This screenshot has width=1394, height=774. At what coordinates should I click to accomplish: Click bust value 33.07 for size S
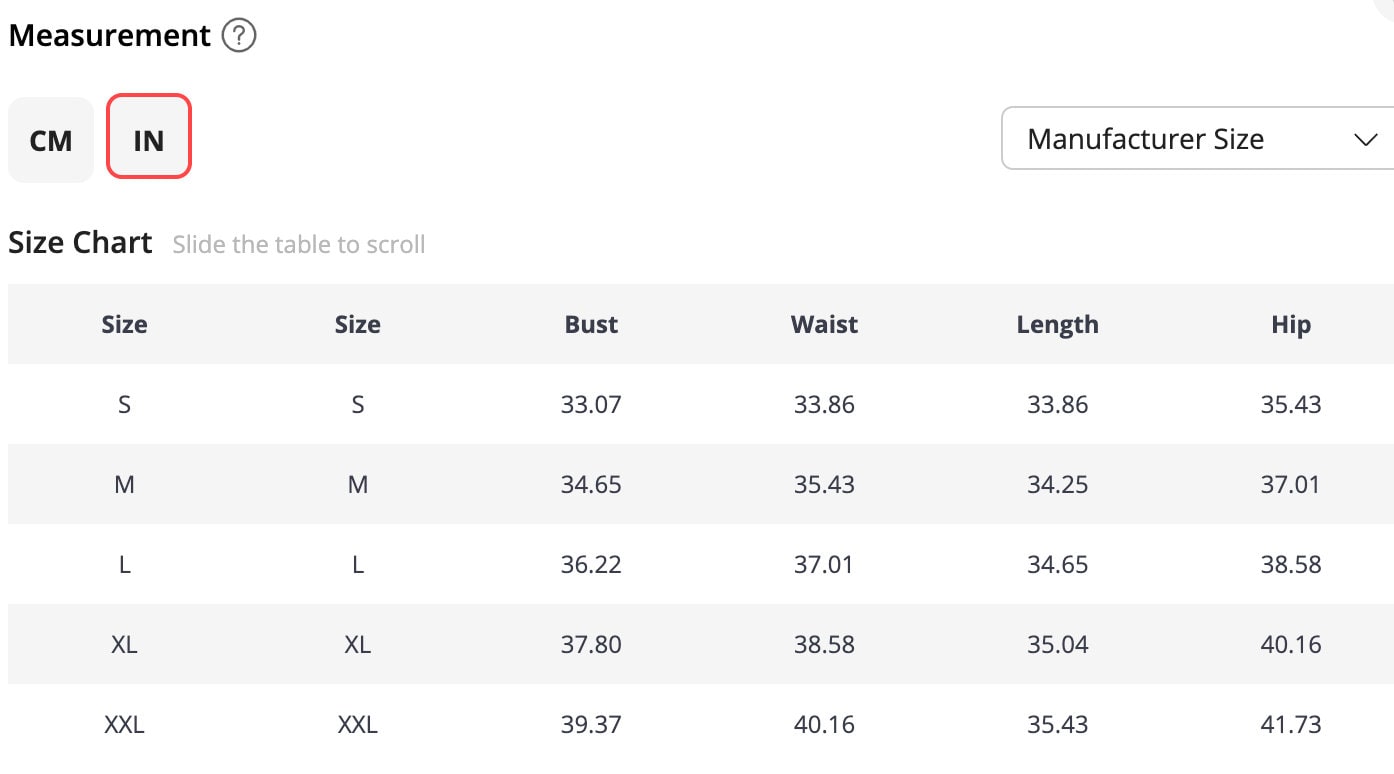pos(591,404)
